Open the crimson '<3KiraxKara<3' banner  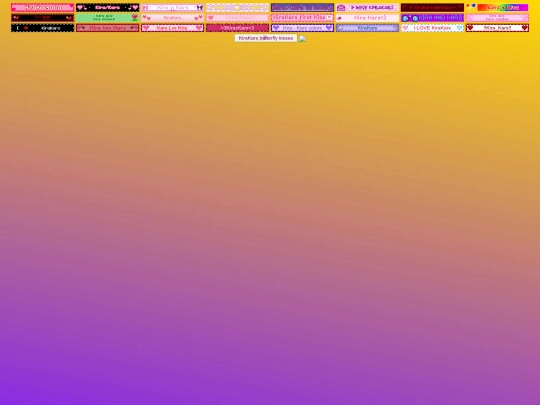[x=237, y=28]
